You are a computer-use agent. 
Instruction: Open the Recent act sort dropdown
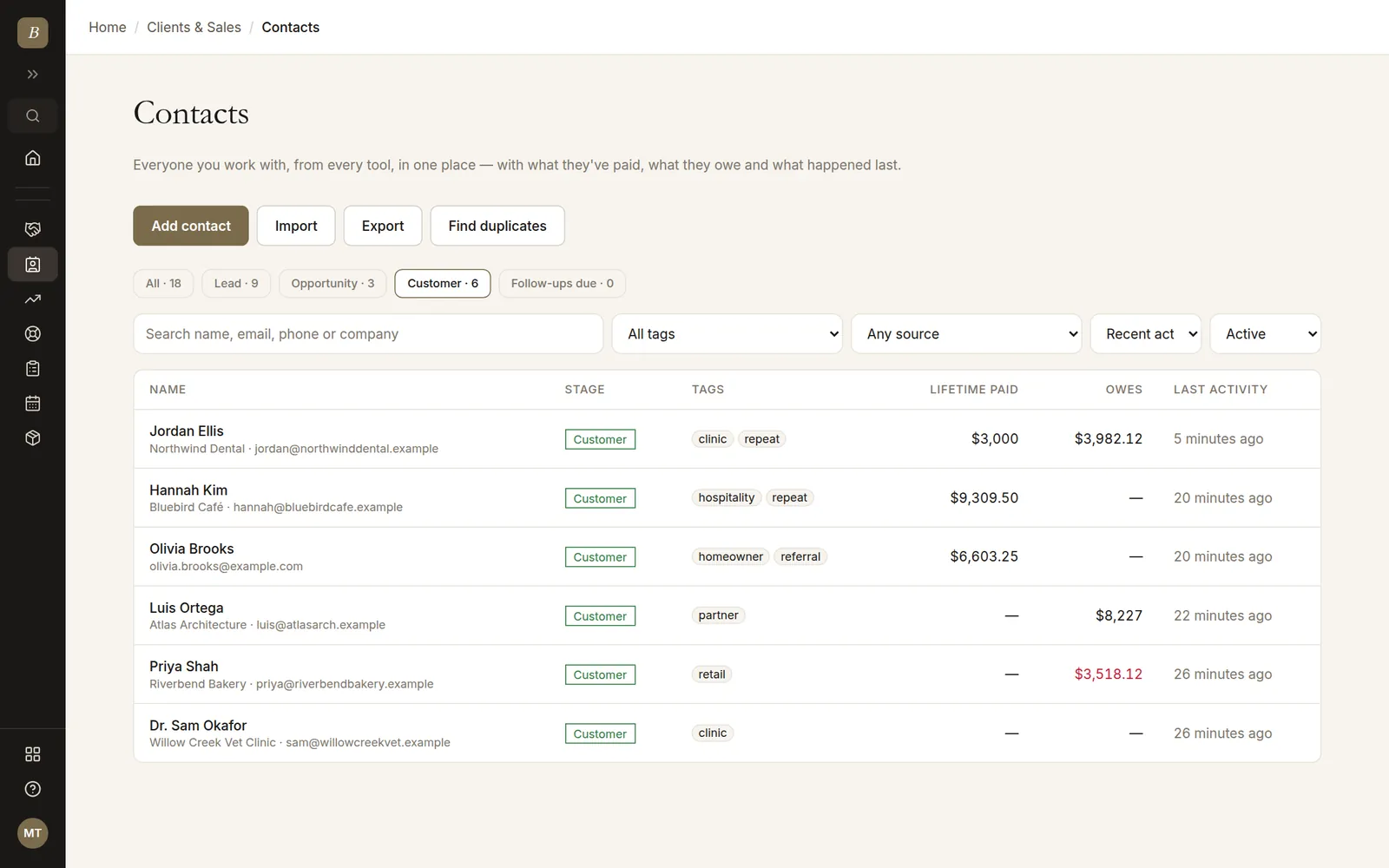(x=1146, y=334)
